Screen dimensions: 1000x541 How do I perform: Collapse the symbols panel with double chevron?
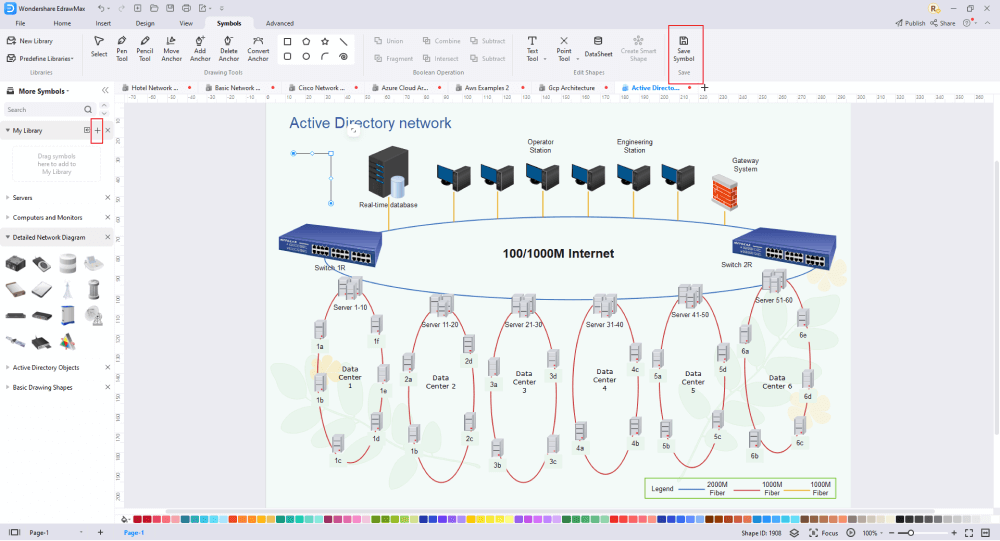[x=105, y=91]
